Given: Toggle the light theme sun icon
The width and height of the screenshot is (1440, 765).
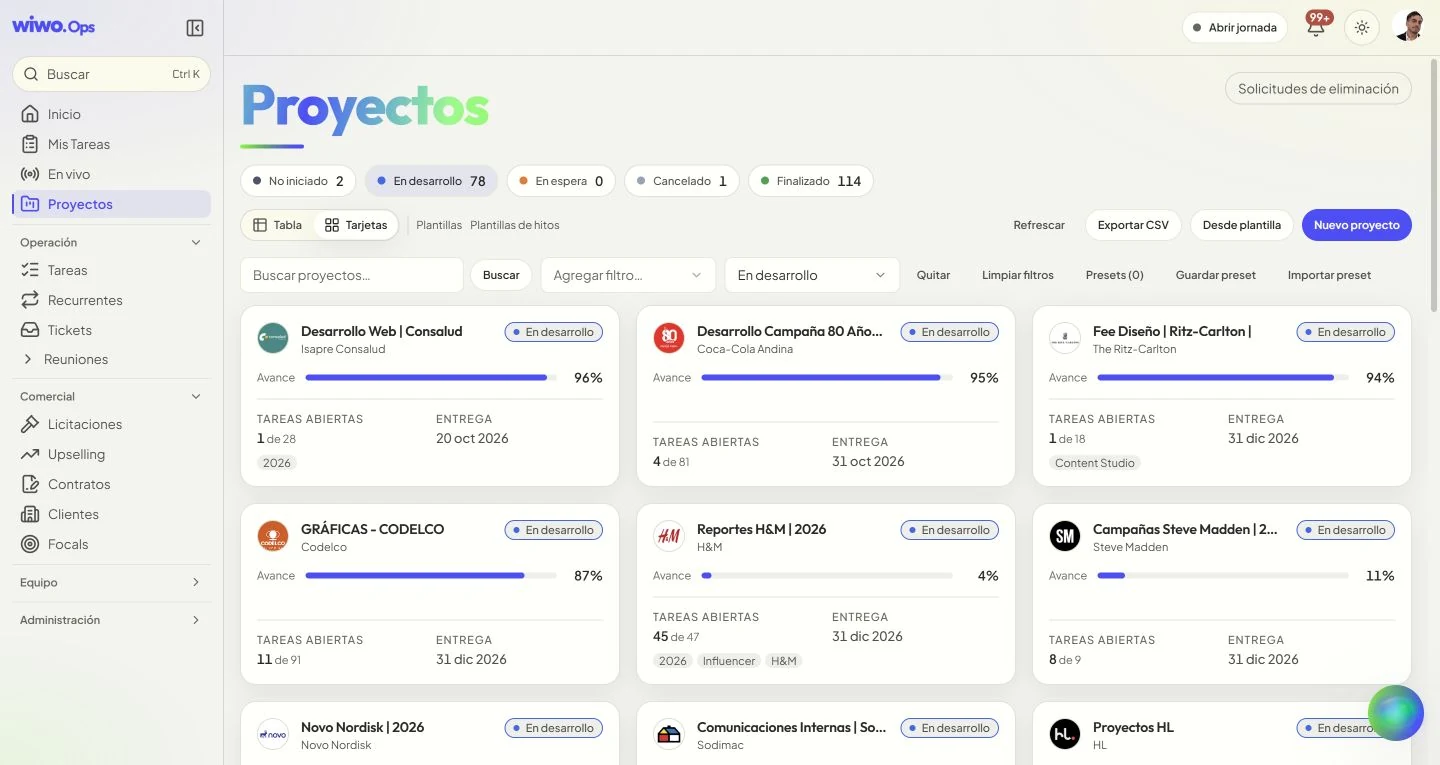Looking at the screenshot, I should pyautogui.click(x=1362, y=28).
